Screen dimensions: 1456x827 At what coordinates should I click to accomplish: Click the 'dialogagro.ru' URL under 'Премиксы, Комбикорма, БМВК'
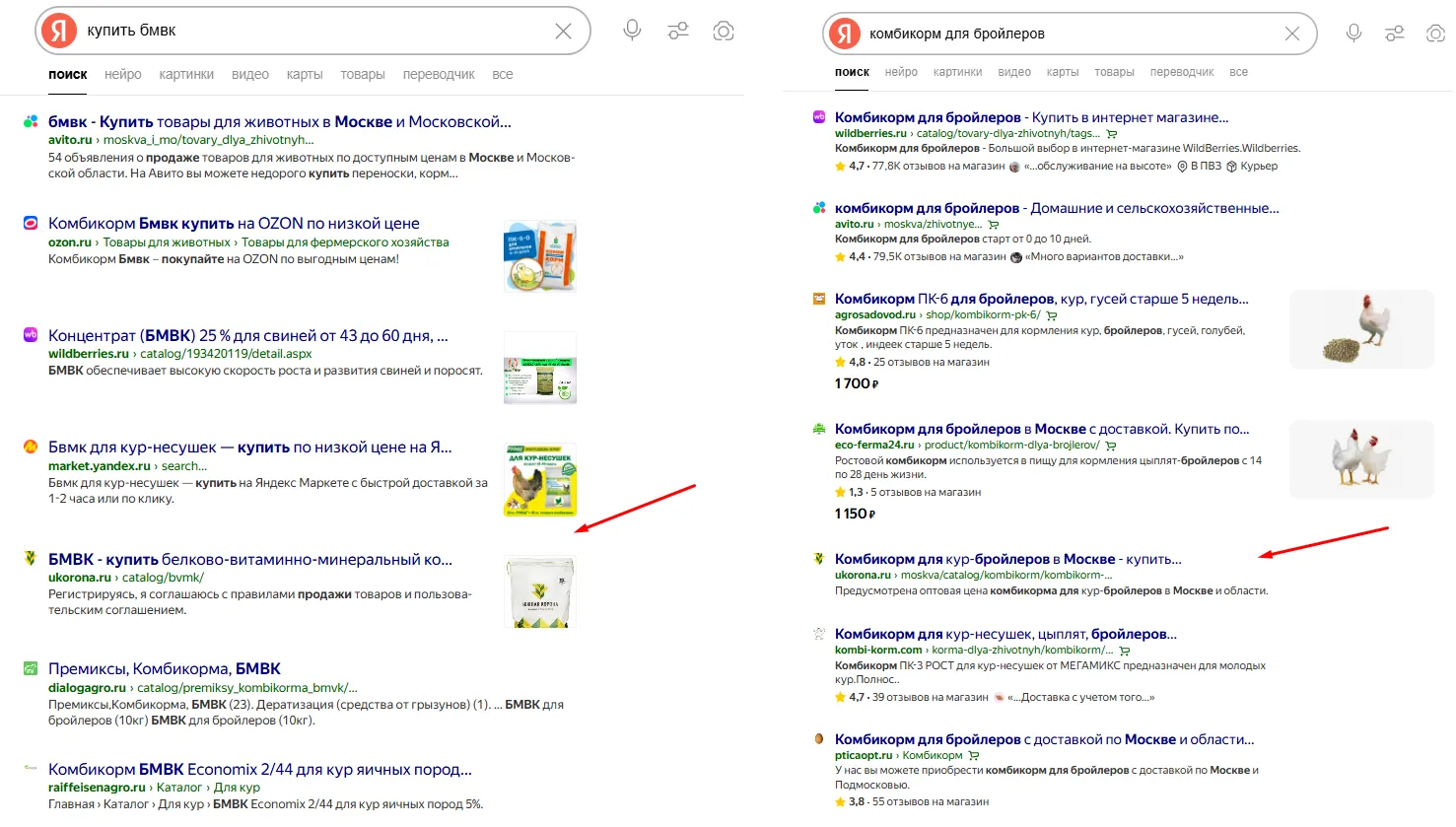pyautogui.click(x=87, y=688)
